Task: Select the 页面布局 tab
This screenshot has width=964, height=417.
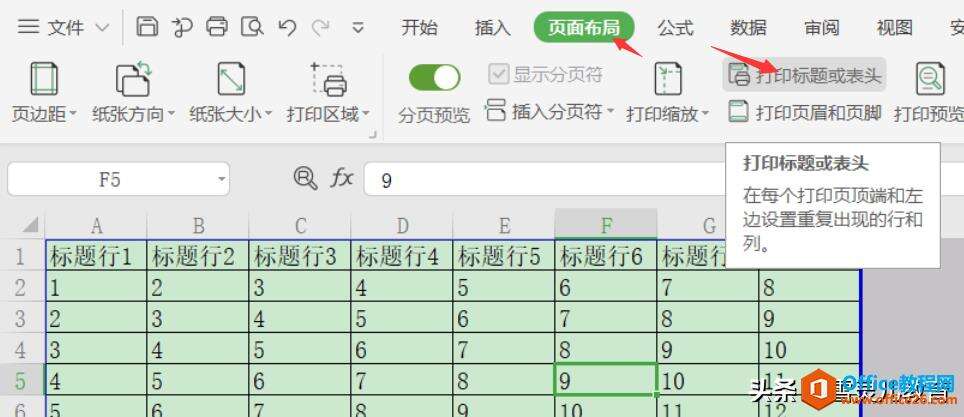Action: (x=583, y=28)
